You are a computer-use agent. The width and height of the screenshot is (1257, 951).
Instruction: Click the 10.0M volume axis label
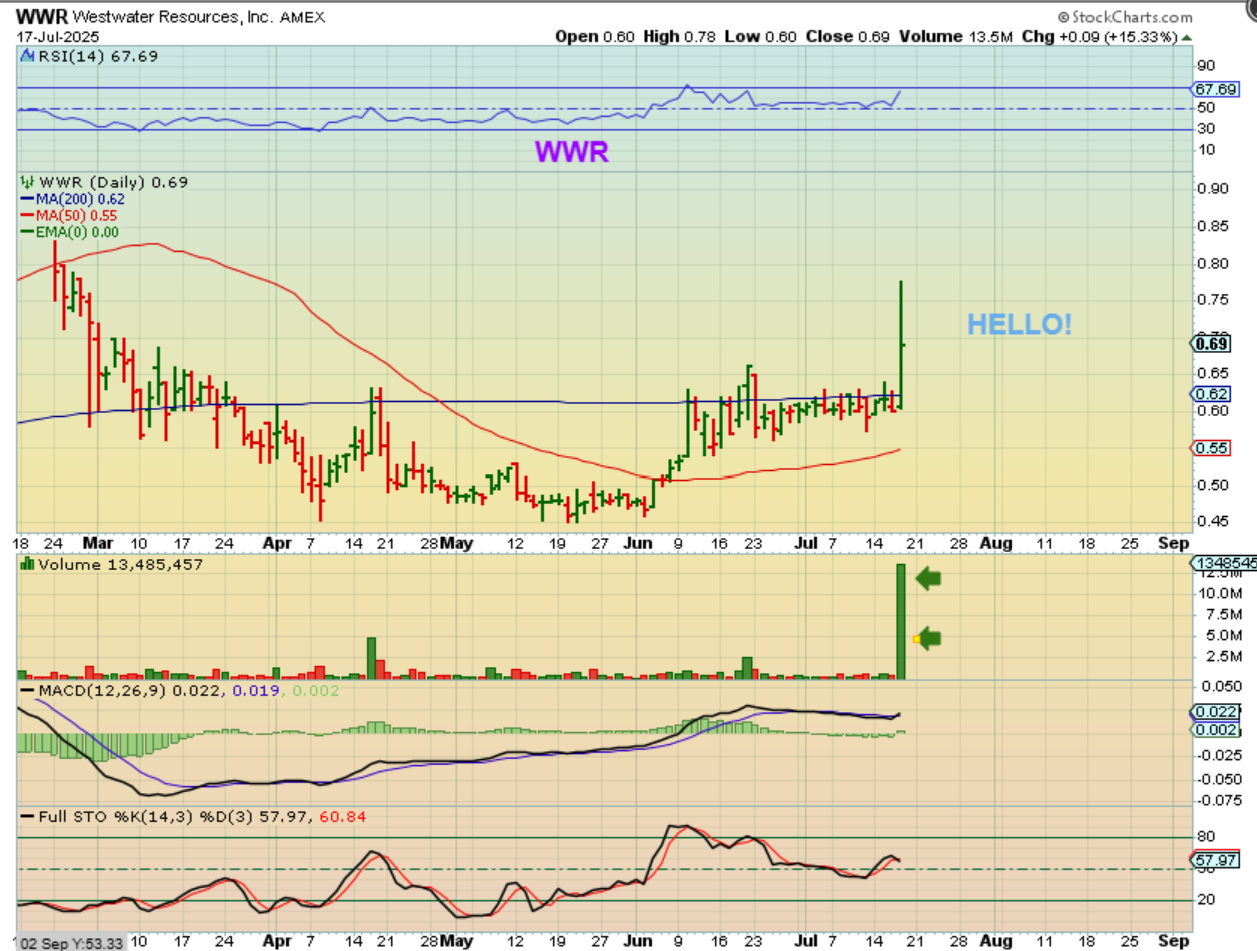(x=1219, y=593)
